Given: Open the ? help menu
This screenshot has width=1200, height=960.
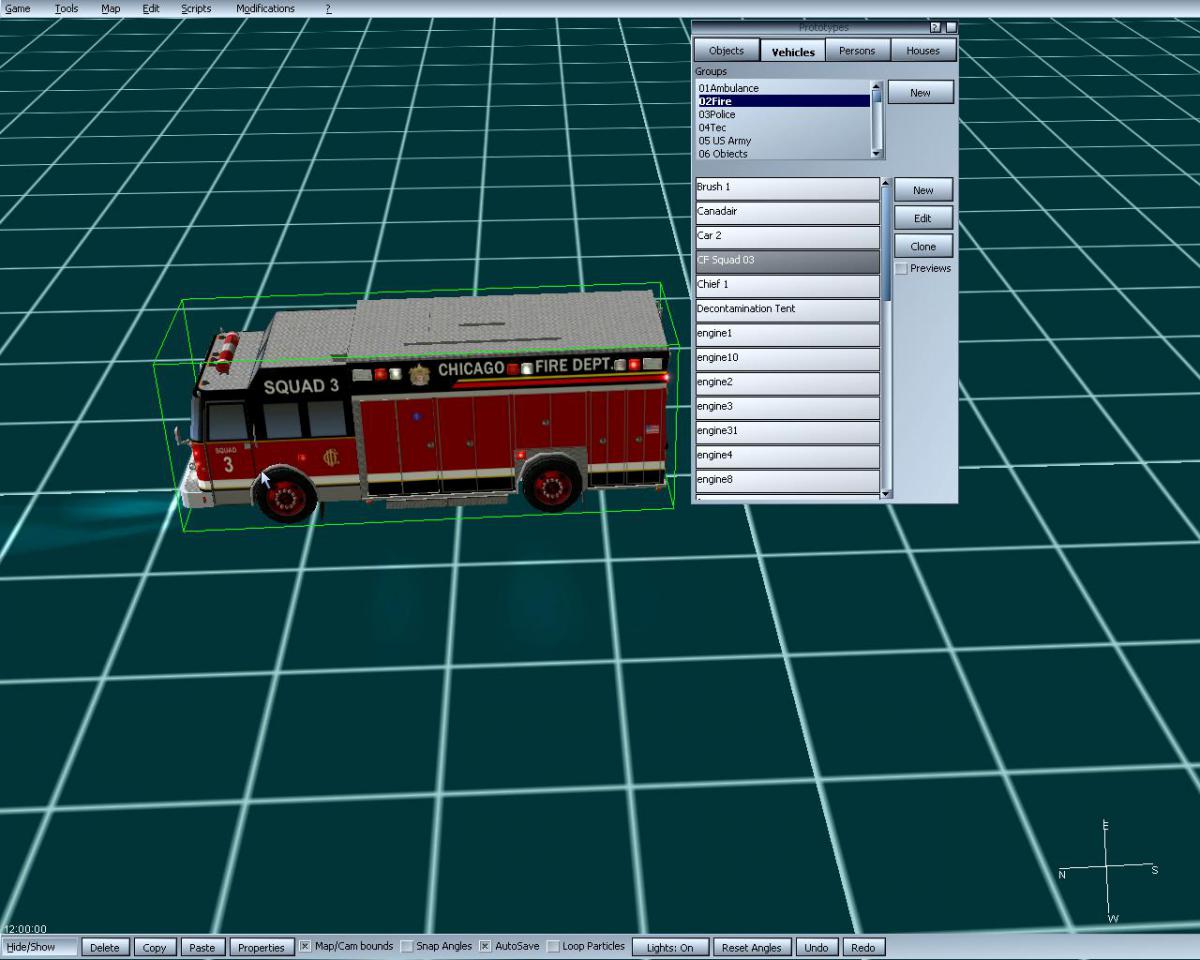Looking at the screenshot, I should click(x=328, y=8).
